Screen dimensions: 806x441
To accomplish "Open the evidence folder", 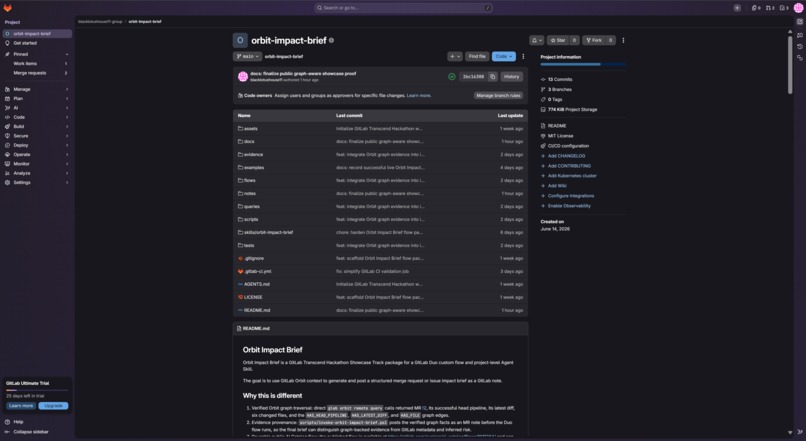I will [253, 154].
